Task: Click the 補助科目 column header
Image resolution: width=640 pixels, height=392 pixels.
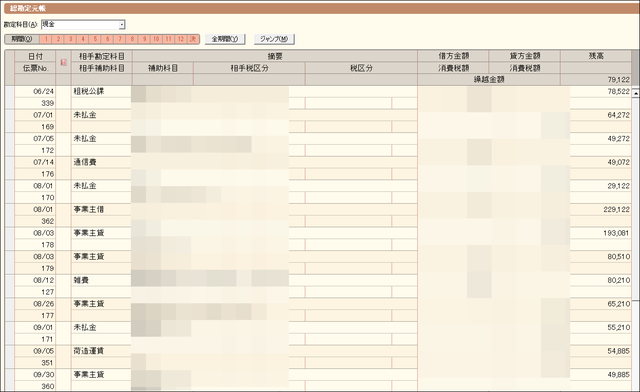Action: pos(163,68)
